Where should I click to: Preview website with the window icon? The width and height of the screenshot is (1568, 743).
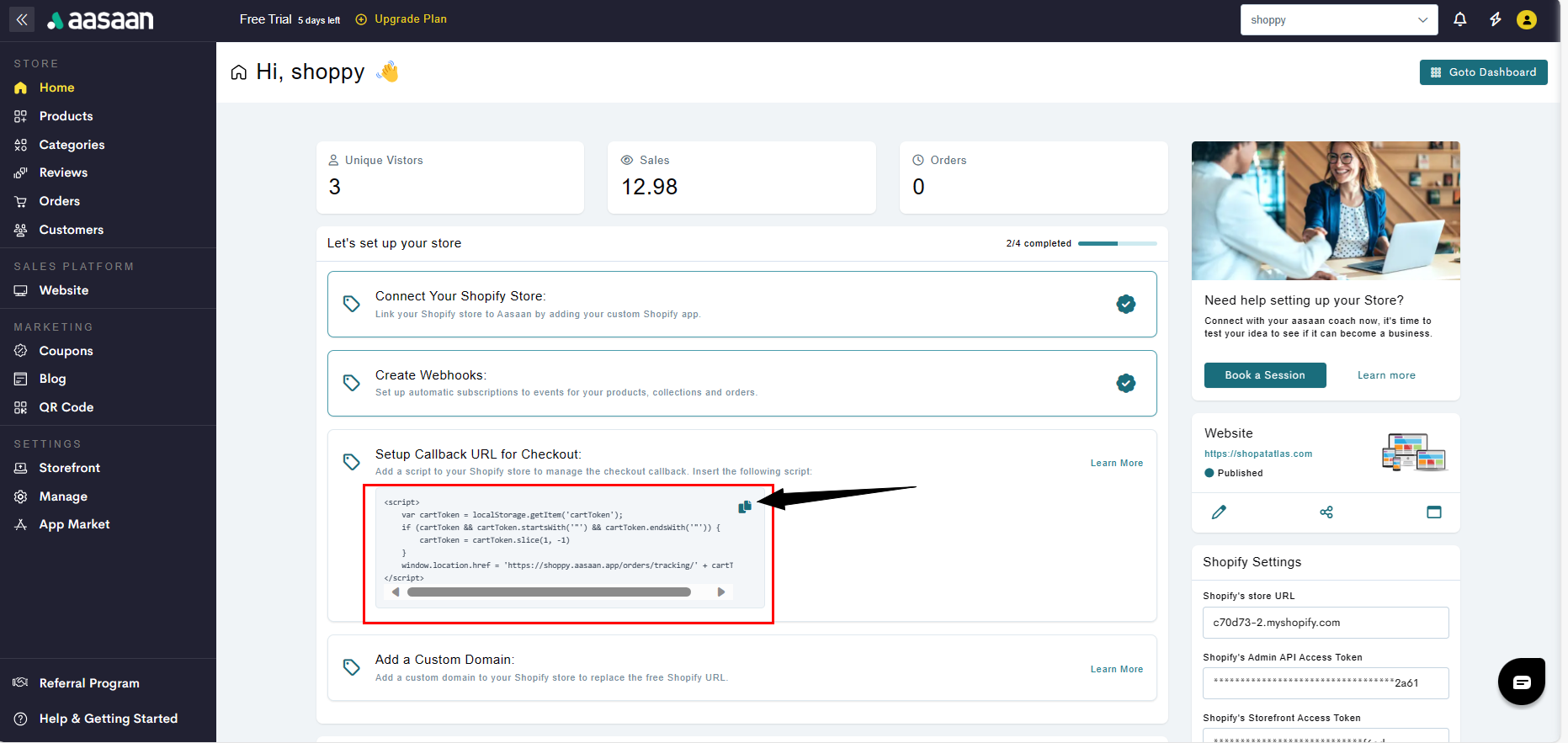click(x=1434, y=512)
